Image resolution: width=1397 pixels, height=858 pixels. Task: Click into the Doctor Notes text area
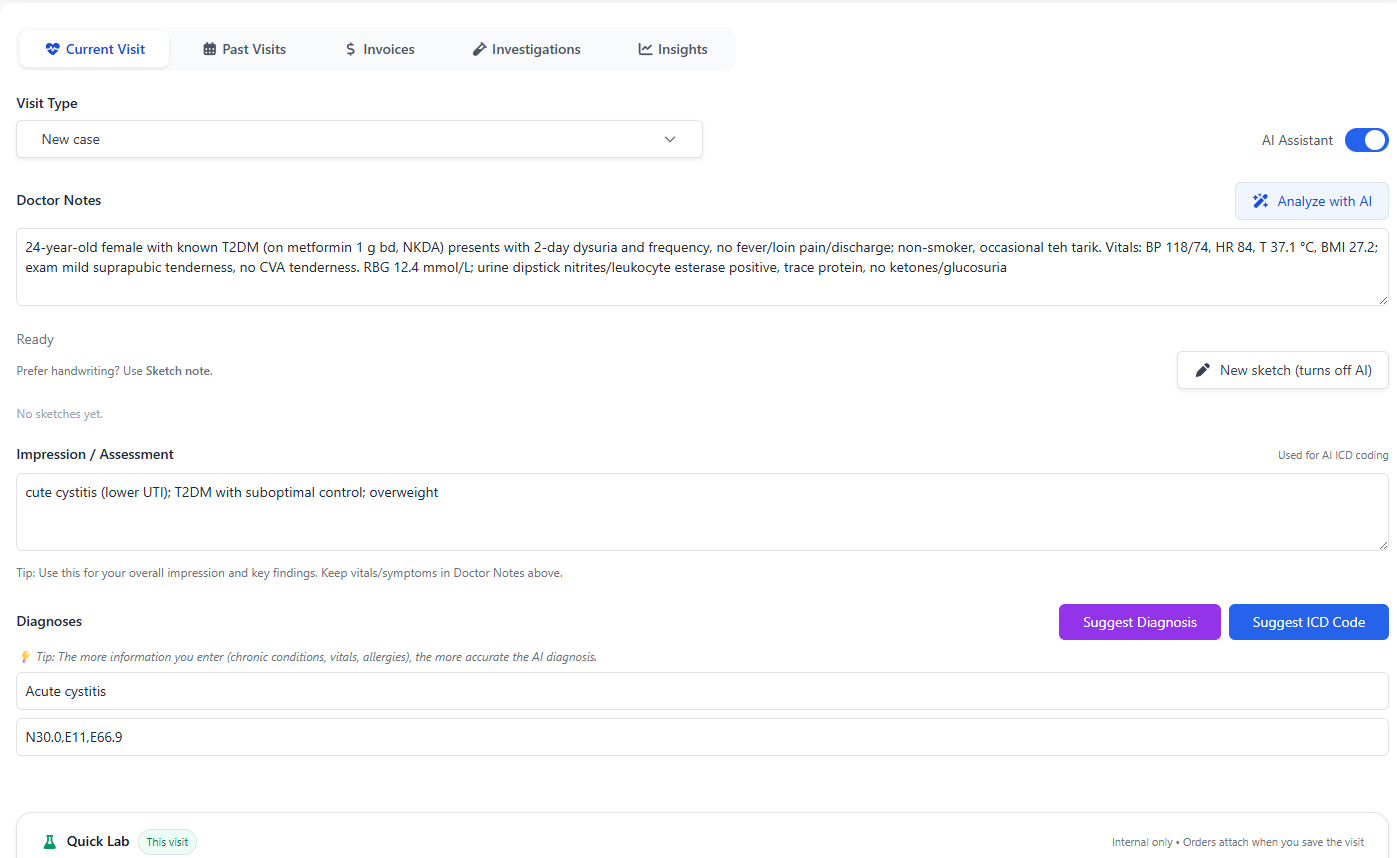[x=700, y=265]
